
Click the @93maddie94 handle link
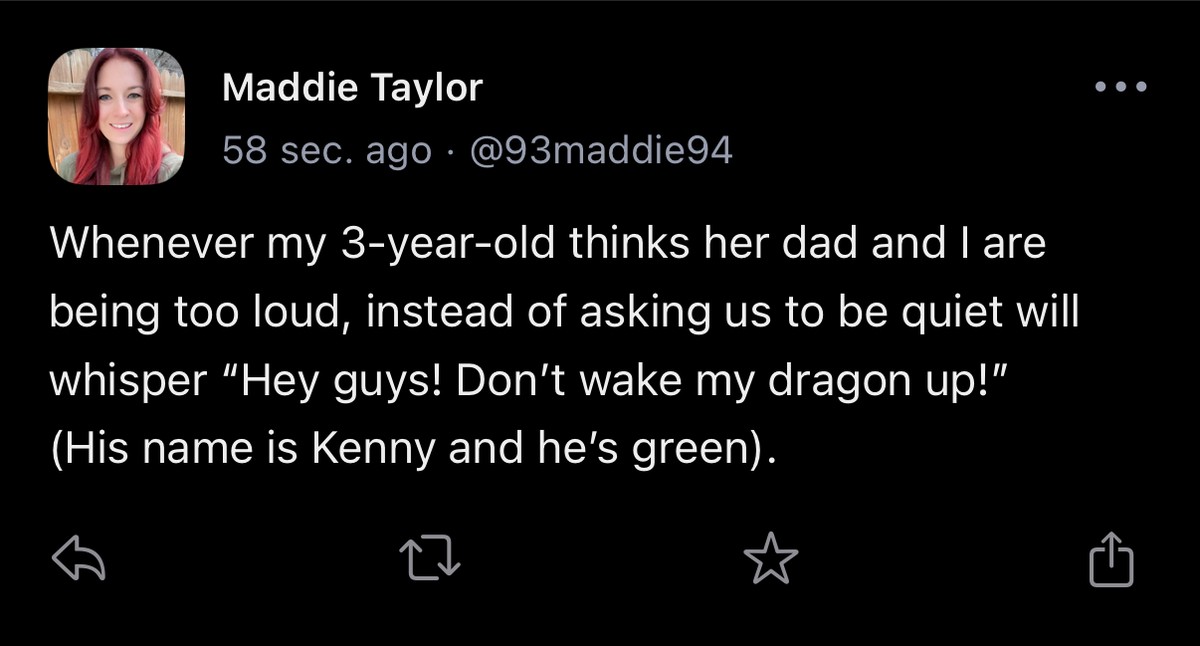(604, 150)
